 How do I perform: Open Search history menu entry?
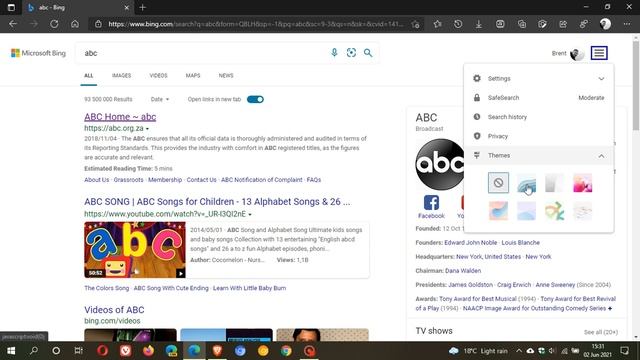point(539,117)
